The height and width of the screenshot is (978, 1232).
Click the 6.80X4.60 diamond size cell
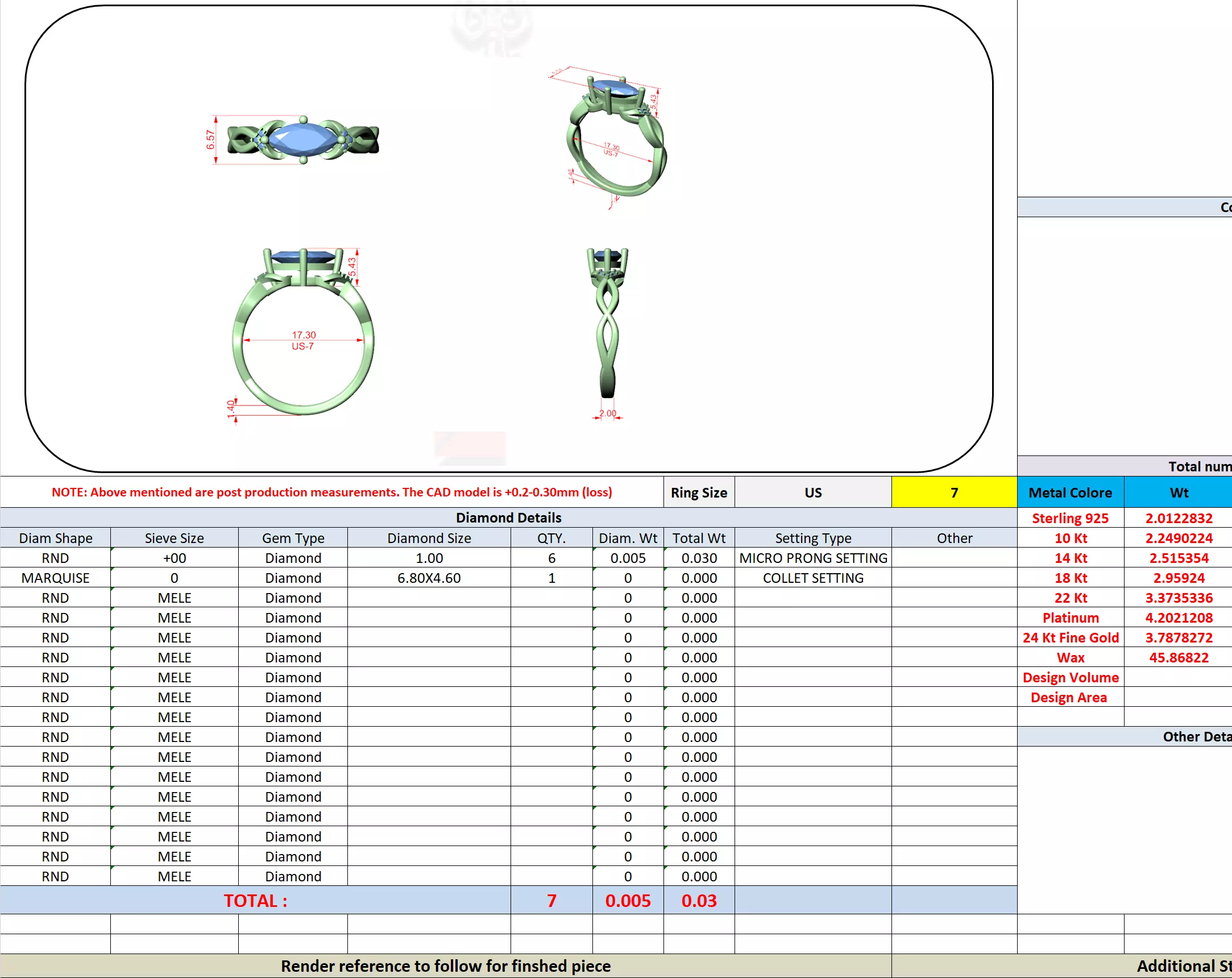point(429,578)
